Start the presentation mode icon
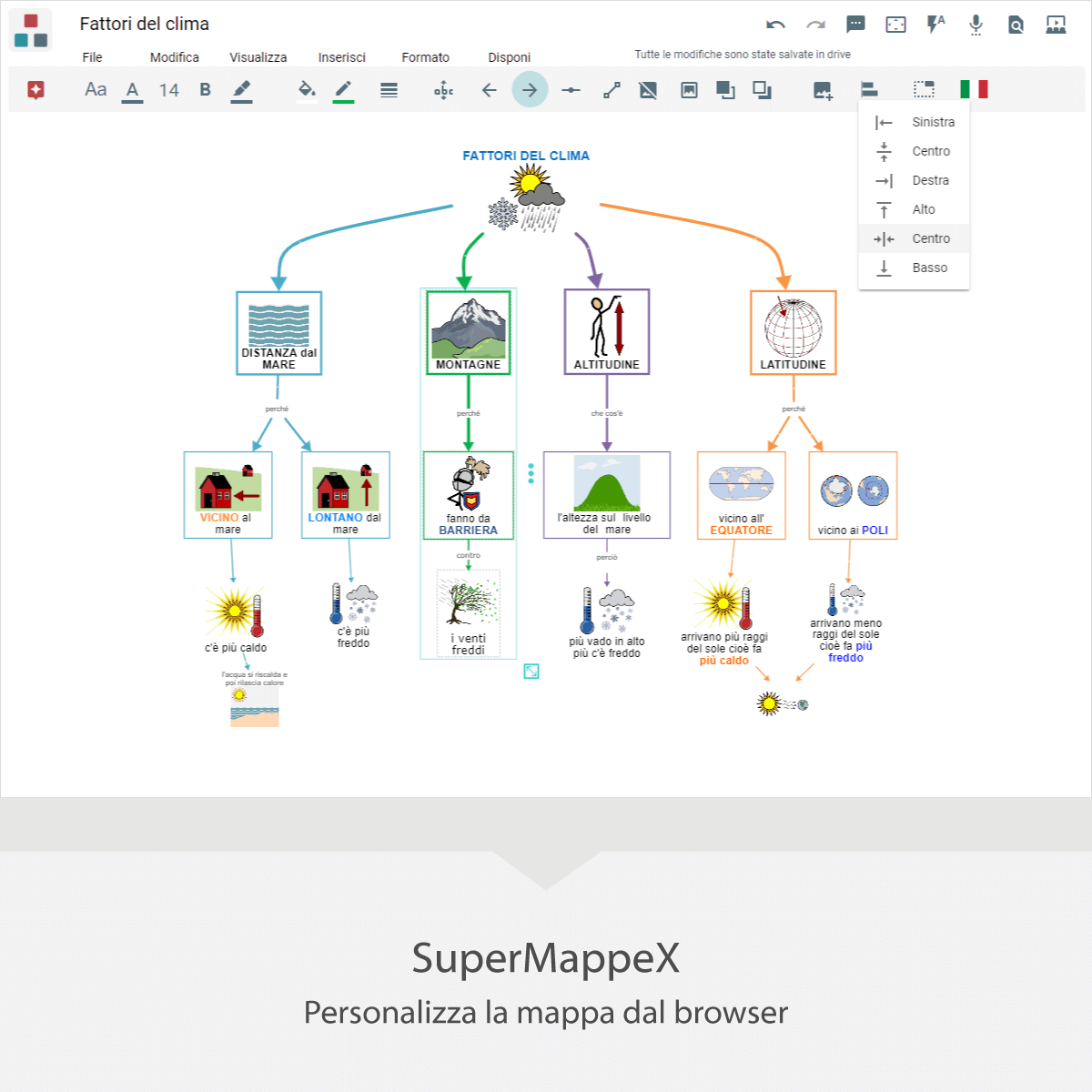The width and height of the screenshot is (1092, 1092). coord(1056,25)
